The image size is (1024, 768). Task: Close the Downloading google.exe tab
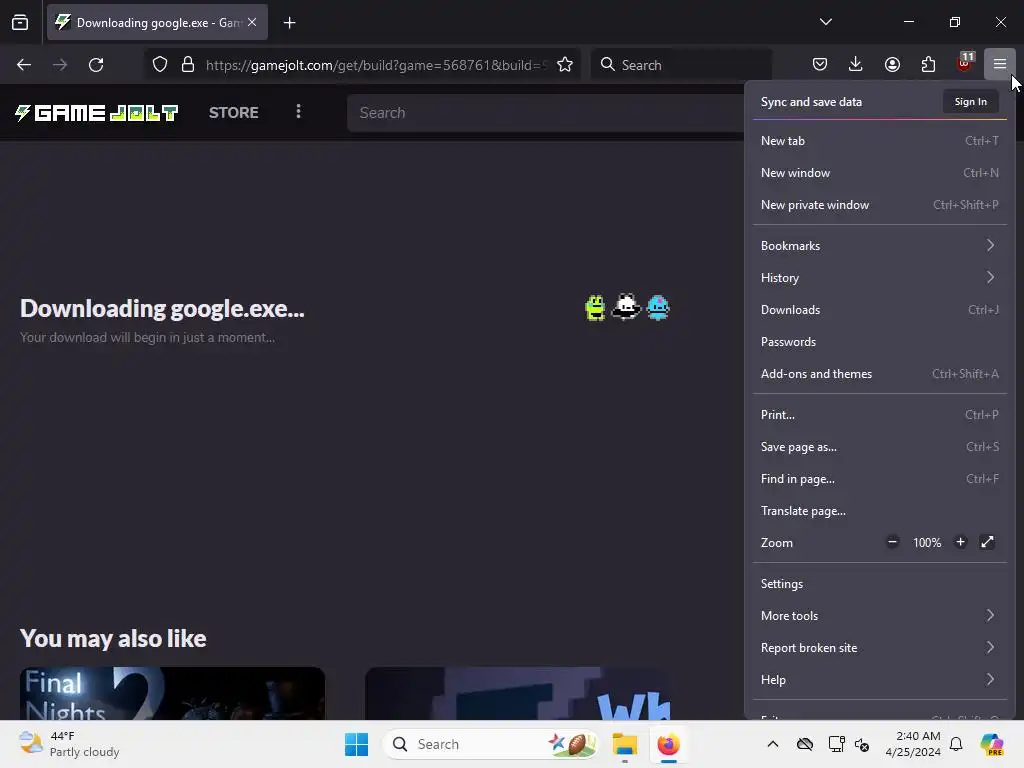(x=252, y=22)
